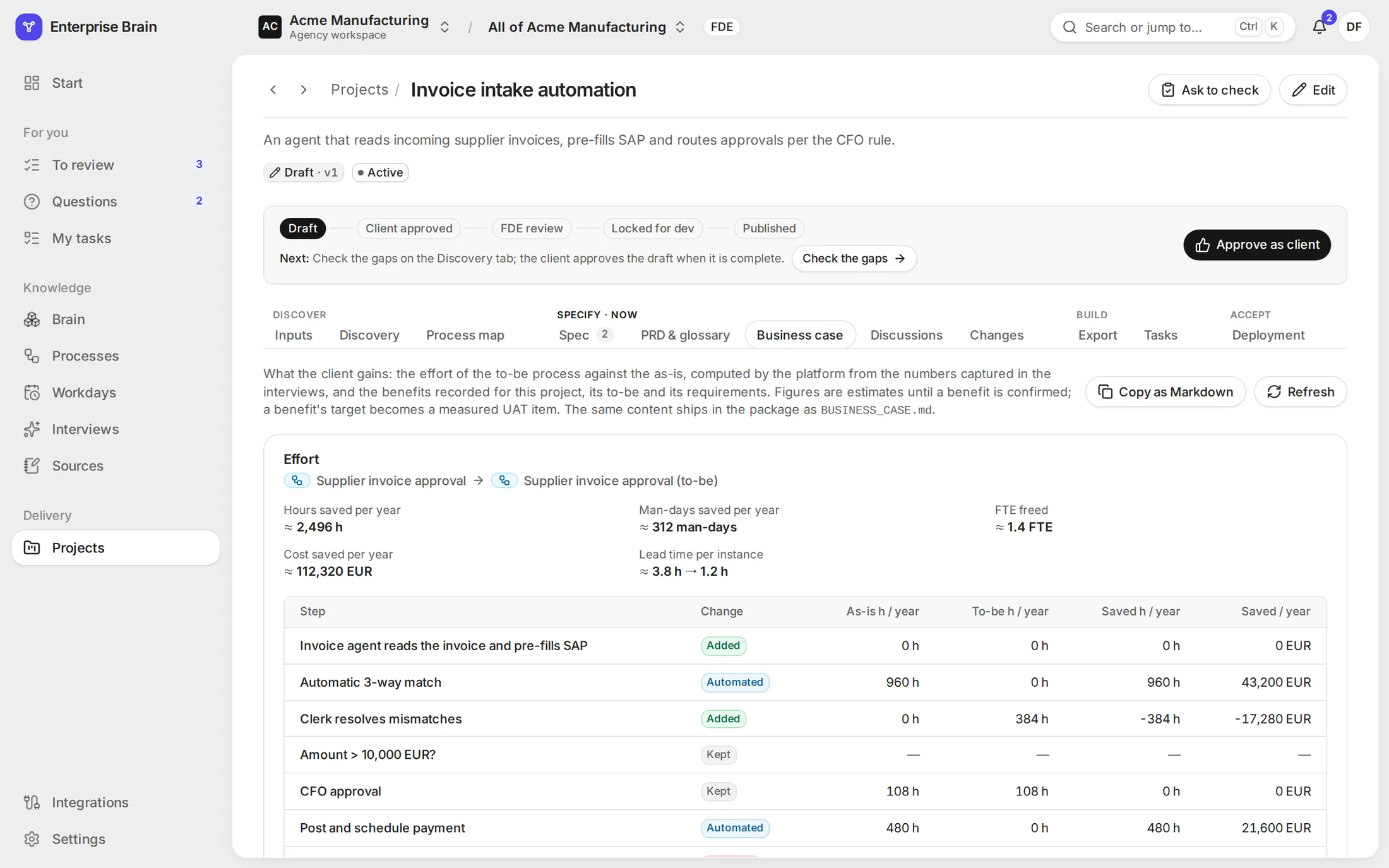Screen dimensions: 1389x868
Task: Click 'Post and schedule payment' row text
Action: (x=383, y=828)
